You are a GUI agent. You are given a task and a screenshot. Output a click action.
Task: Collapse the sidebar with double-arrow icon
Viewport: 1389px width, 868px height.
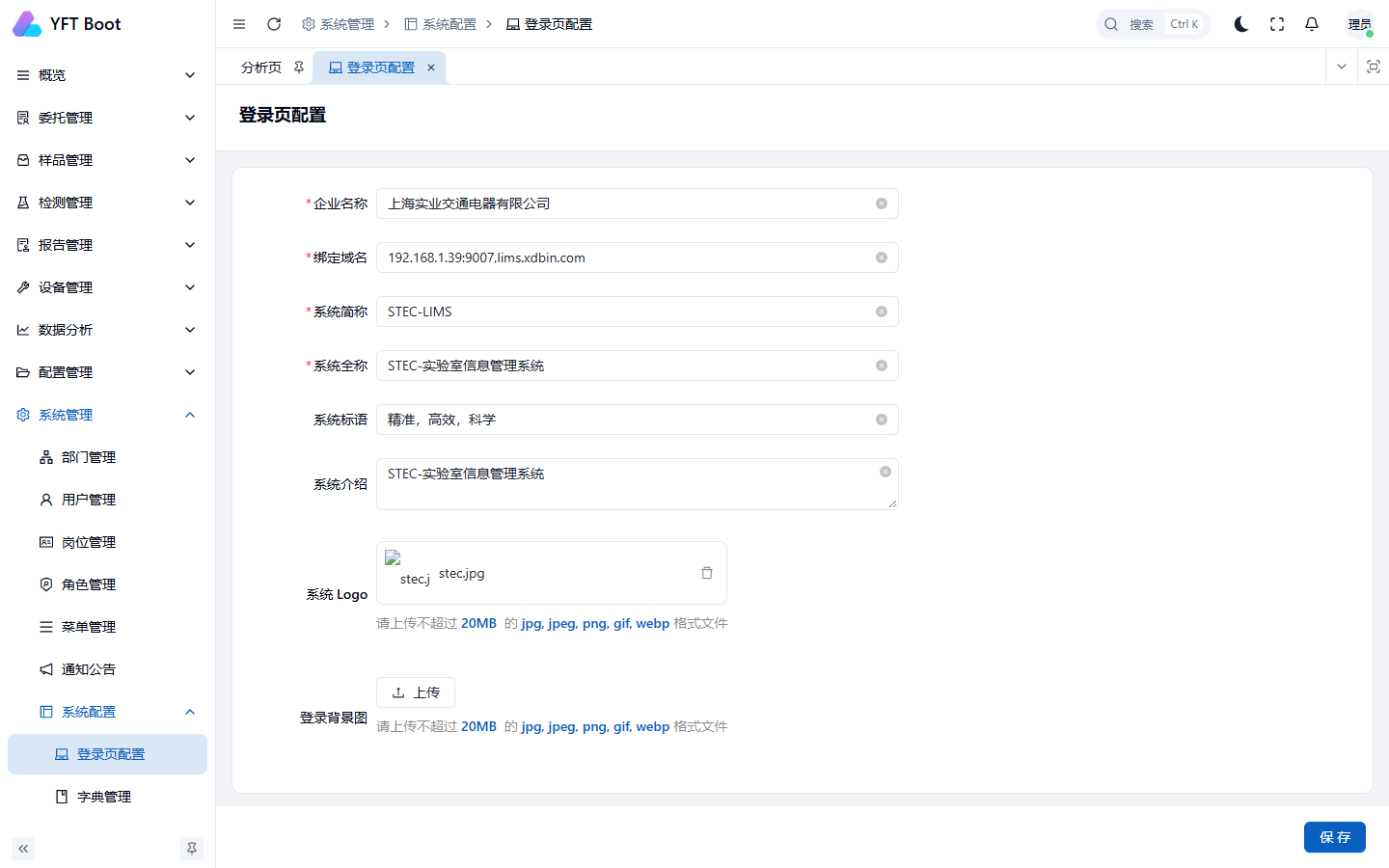tap(23, 849)
